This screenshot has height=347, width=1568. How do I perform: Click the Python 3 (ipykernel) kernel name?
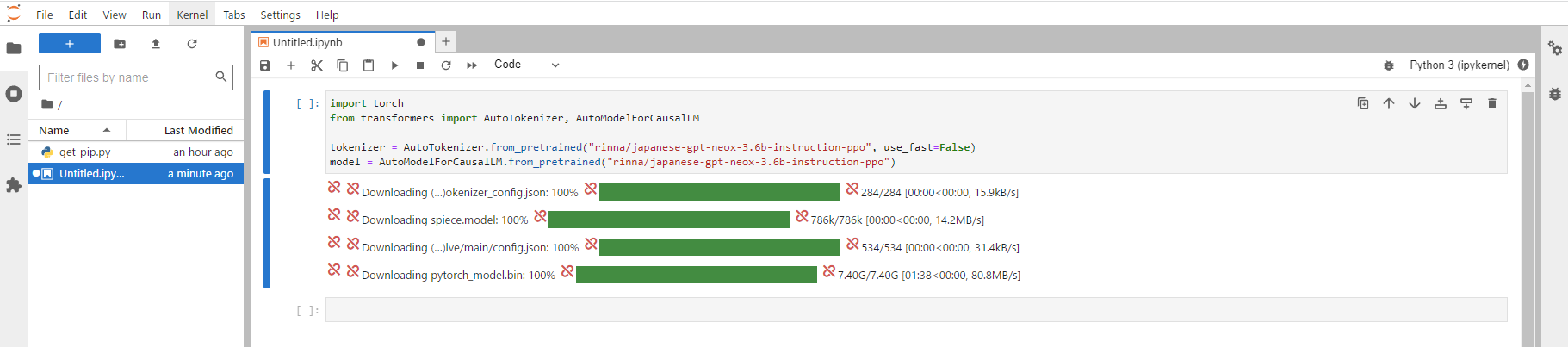[x=1459, y=65]
